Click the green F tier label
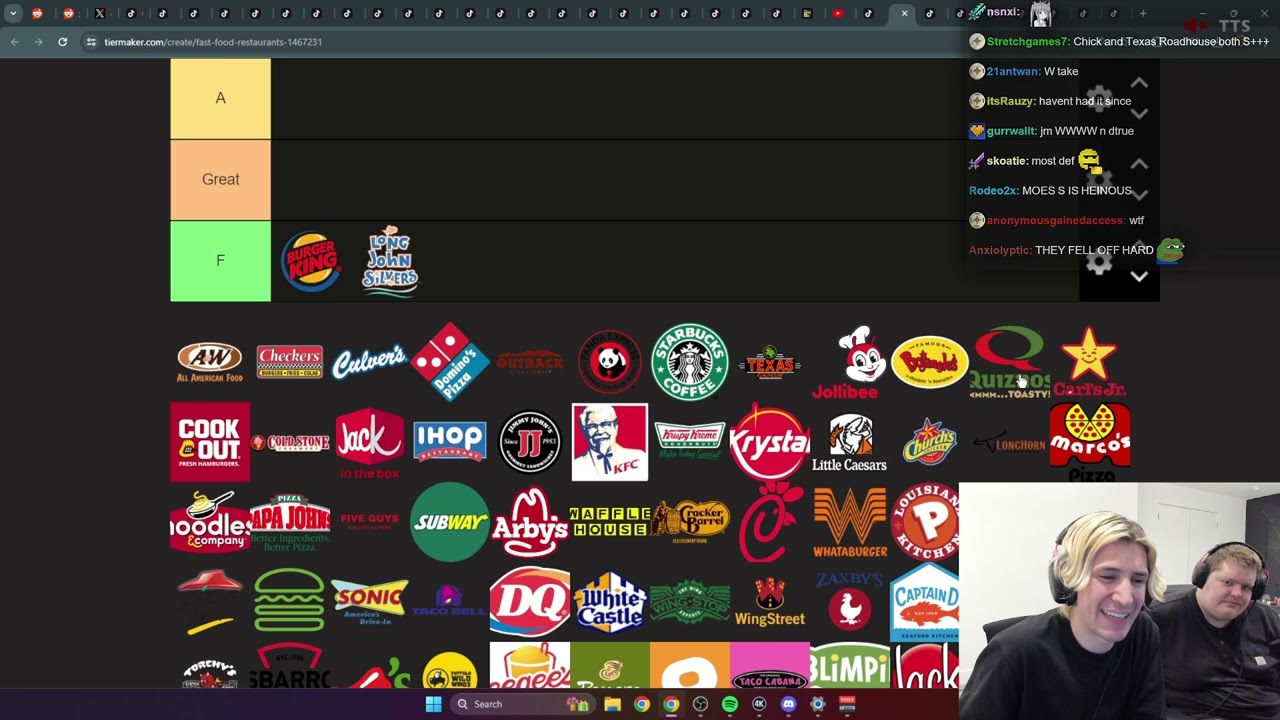The image size is (1280, 720). 220,261
